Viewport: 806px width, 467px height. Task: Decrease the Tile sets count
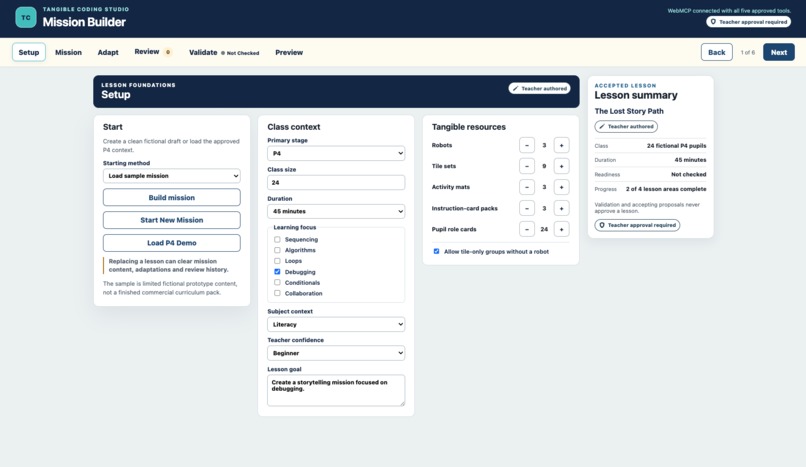(x=526, y=166)
